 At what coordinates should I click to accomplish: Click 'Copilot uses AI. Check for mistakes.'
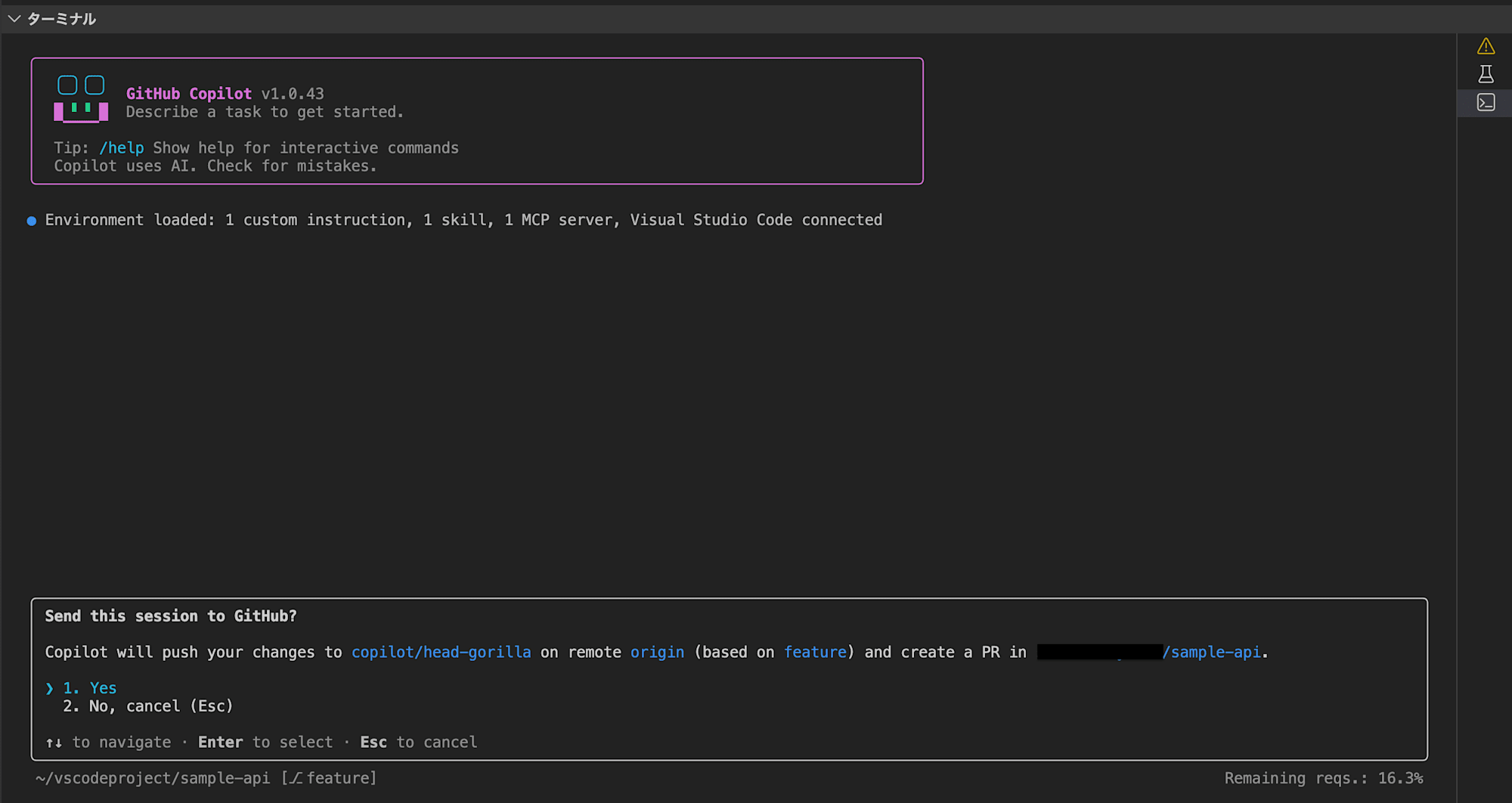pyautogui.click(x=215, y=166)
